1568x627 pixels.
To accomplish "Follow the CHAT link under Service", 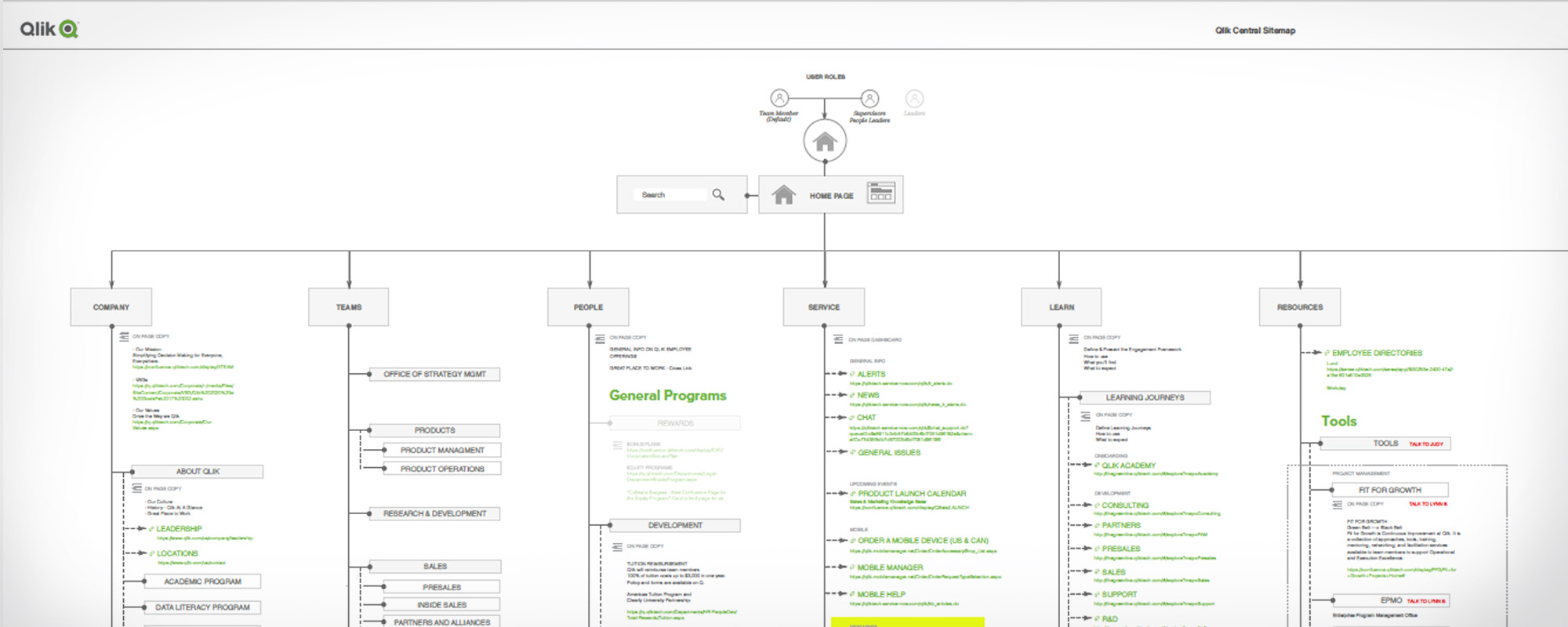I will [866, 418].
